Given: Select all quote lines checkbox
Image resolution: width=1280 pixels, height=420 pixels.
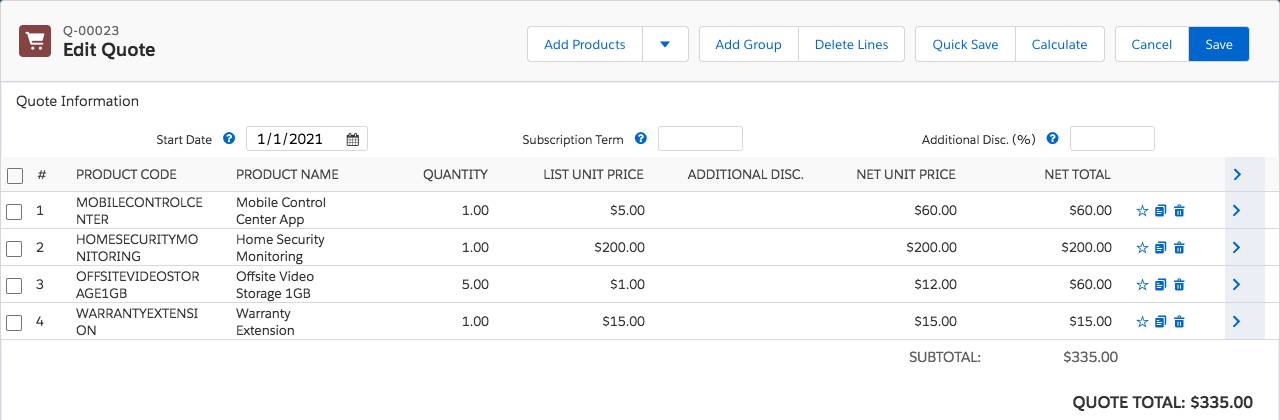Looking at the screenshot, I should [15, 175].
